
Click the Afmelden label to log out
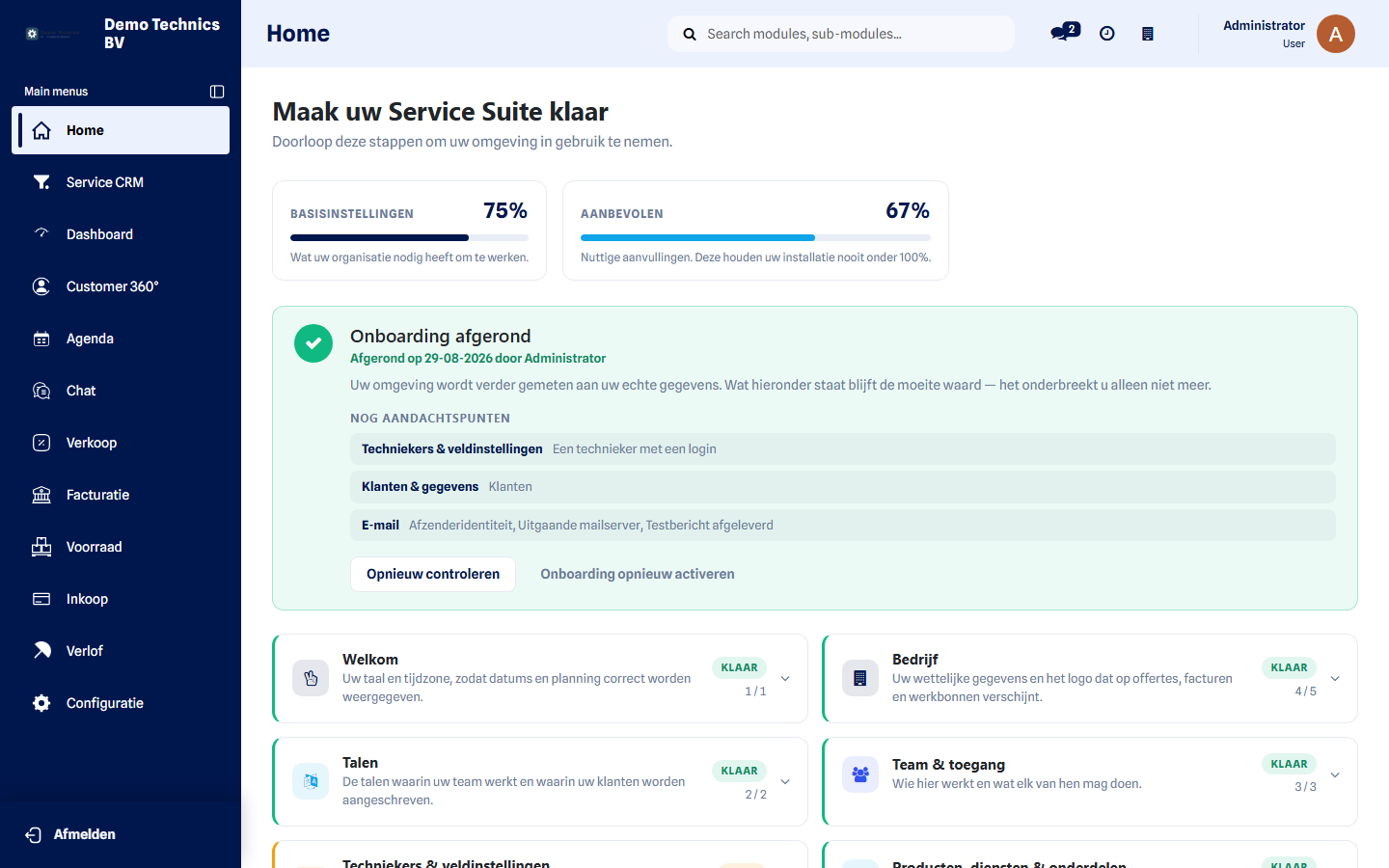click(85, 834)
